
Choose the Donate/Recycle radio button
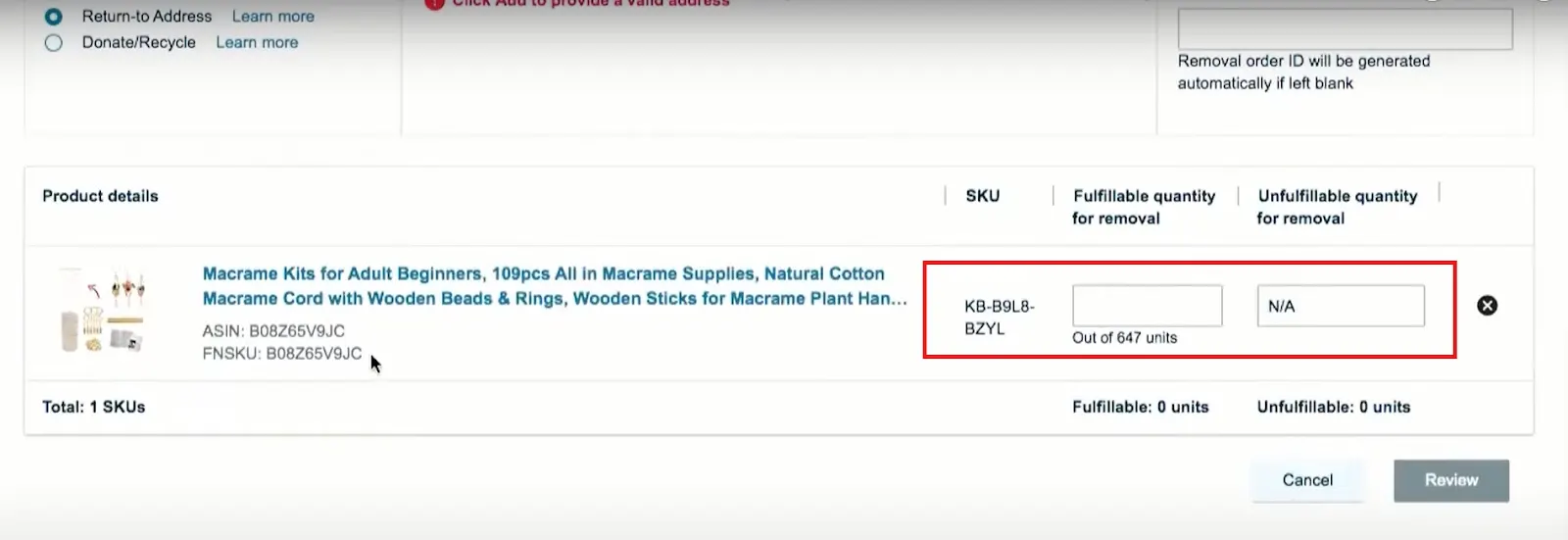(54, 43)
